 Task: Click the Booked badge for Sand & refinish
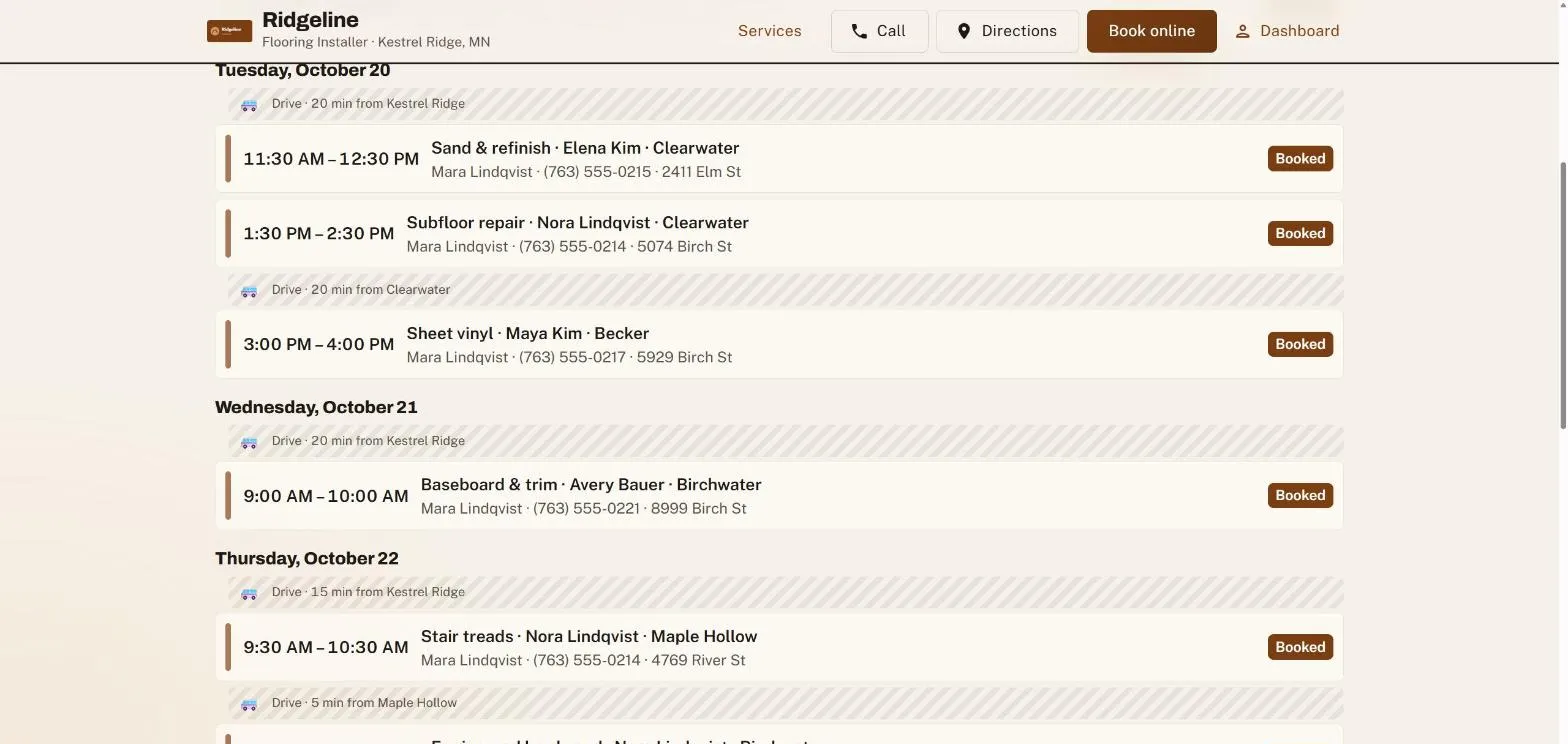point(1300,158)
